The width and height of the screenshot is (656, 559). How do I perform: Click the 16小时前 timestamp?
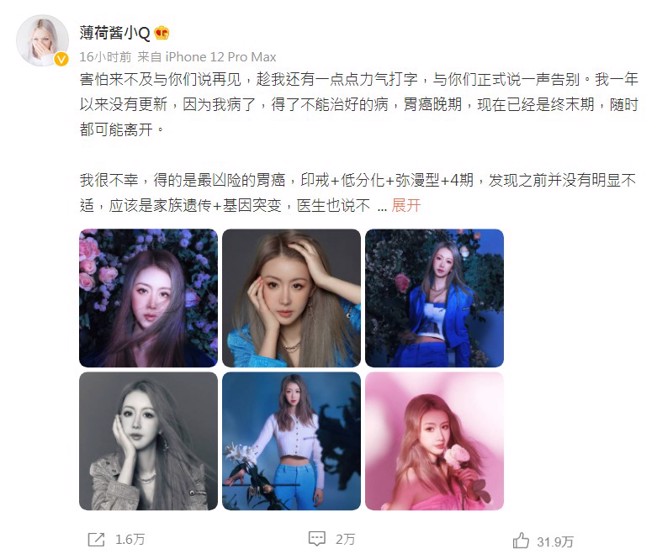point(105,56)
